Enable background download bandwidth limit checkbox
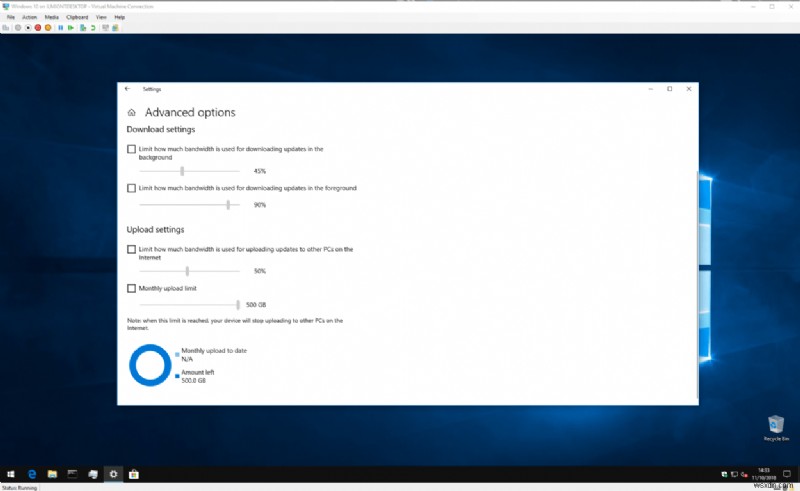 click(131, 149)
